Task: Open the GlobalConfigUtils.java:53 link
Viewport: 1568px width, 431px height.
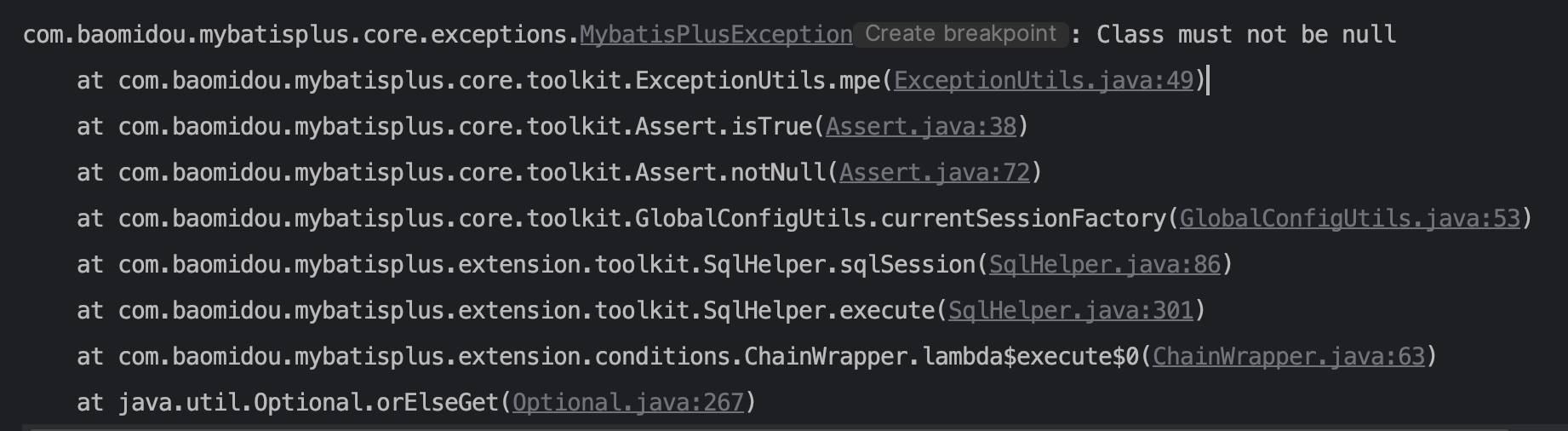Action: point(1349,219)
